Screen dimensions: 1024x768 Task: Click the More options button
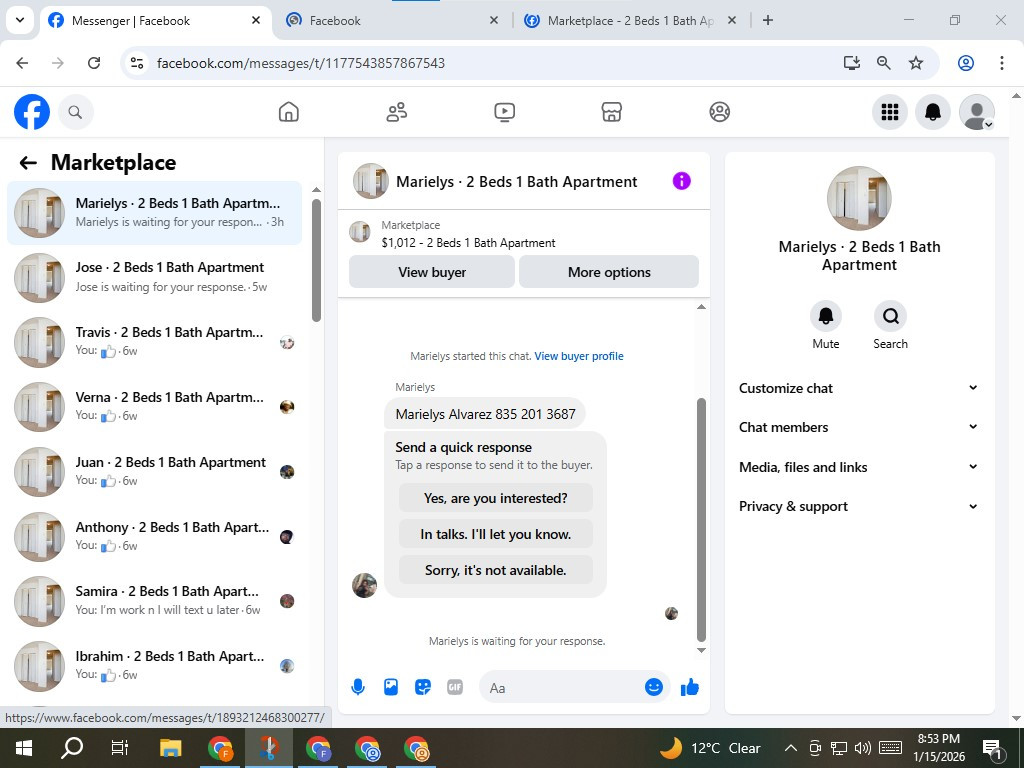[609, 272]
